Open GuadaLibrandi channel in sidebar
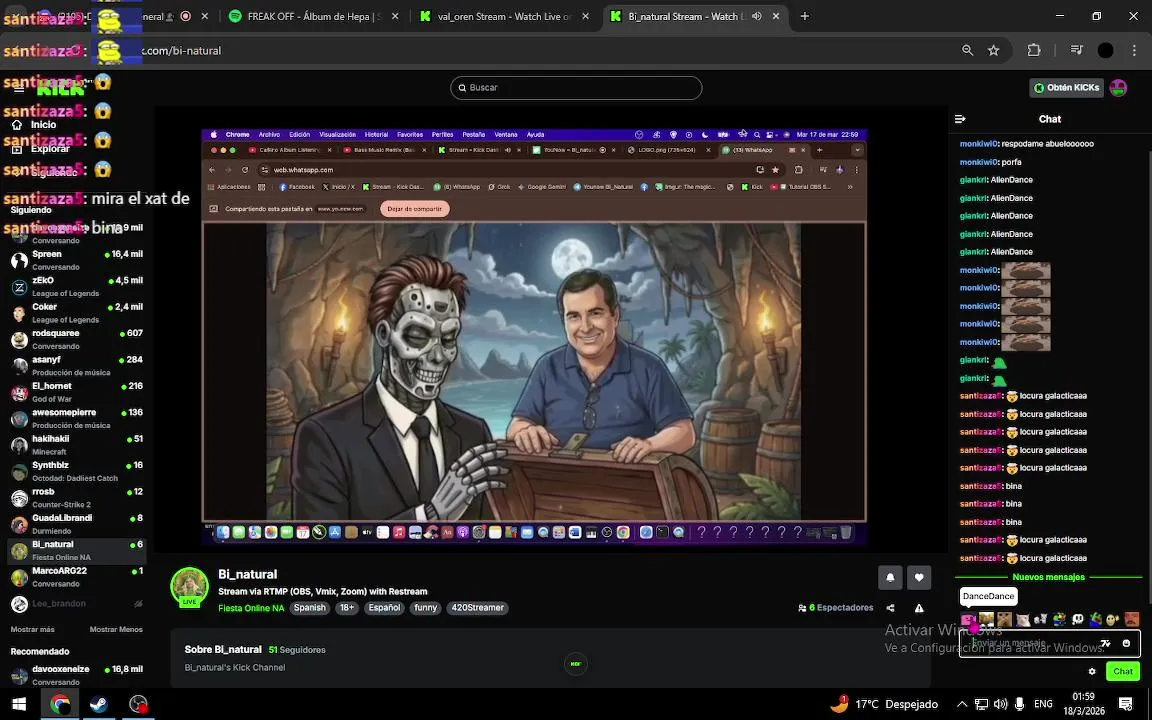 [77, 525]
